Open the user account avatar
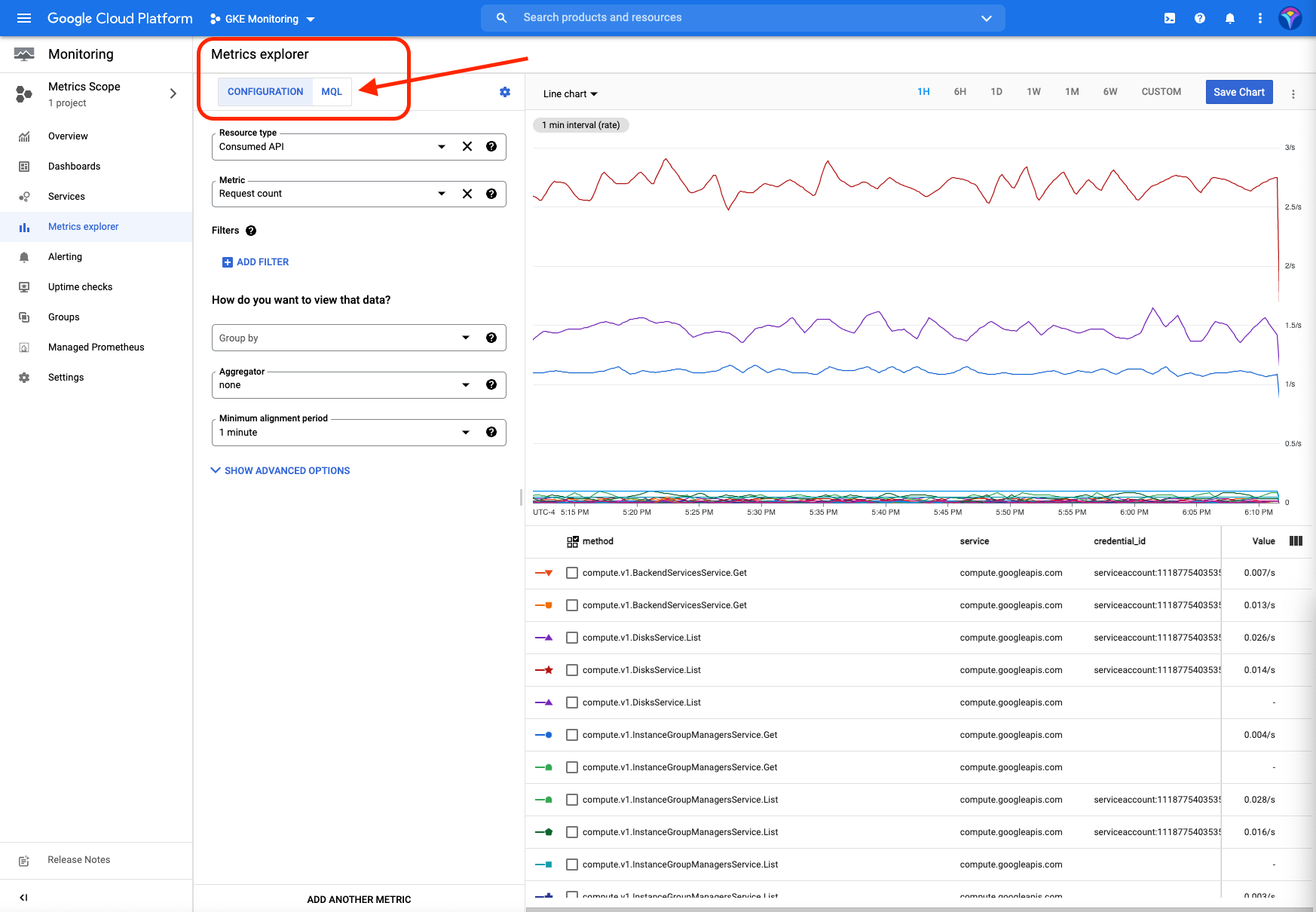The height and width of the screenshot is (912, 1316). tap(1290, 18)
